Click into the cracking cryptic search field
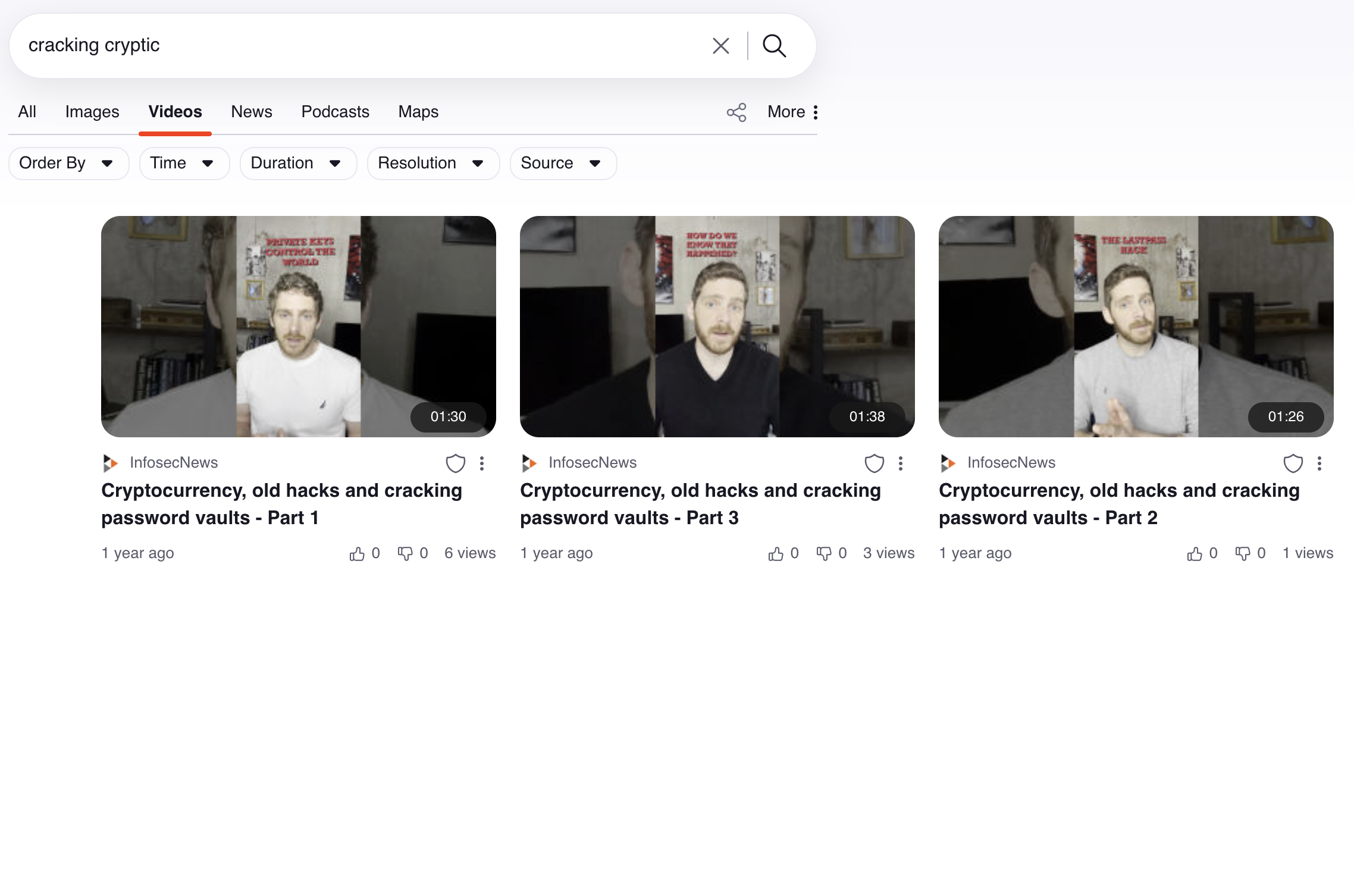This screenshot has width=1354, height=896. pos(357,46)
